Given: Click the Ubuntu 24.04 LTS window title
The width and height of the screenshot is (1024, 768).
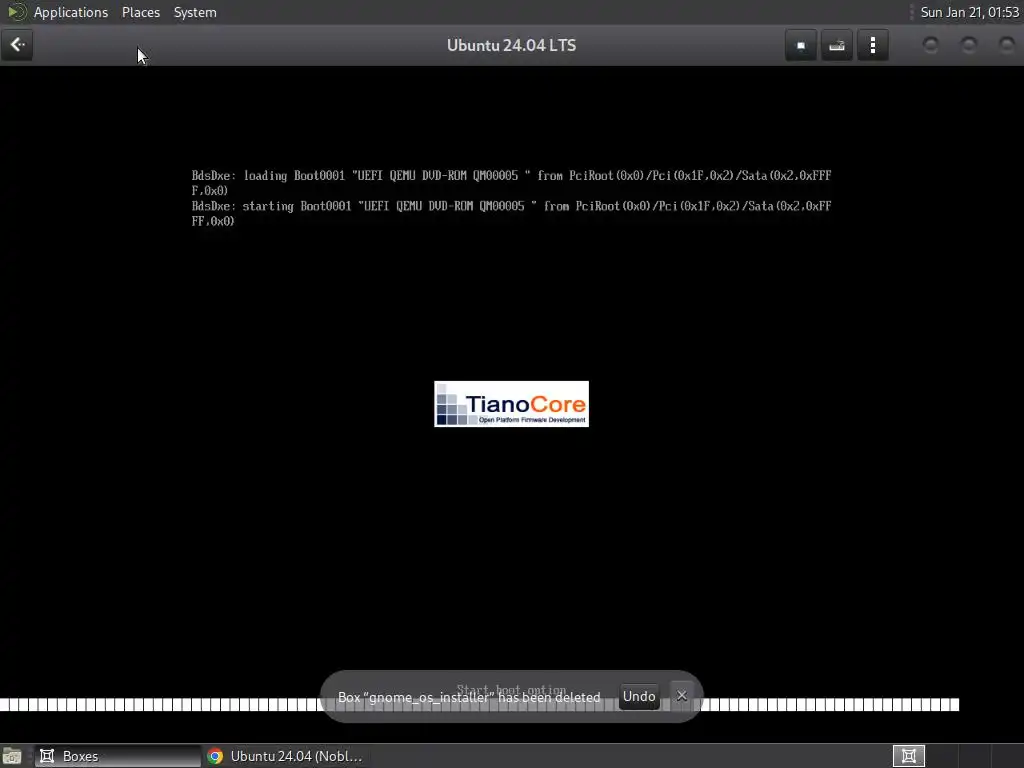Looking at the screenshot, I should click(511, 46).
